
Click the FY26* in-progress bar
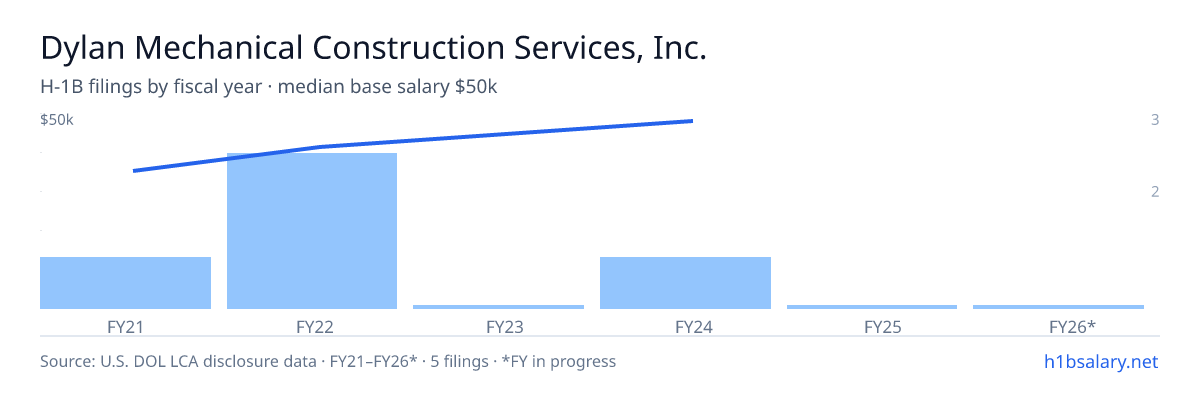click(1058, 307)
